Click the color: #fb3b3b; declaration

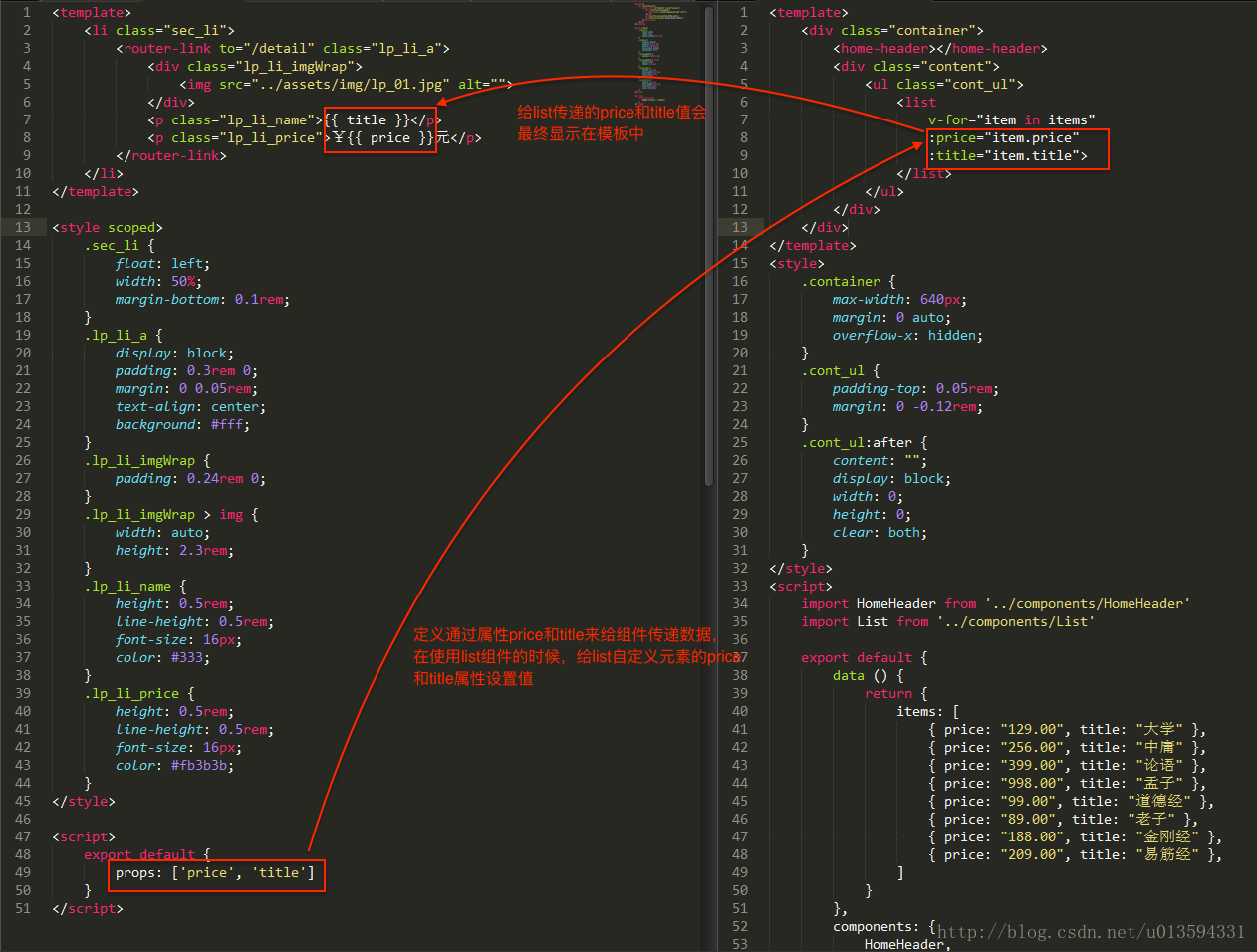click(x=174, y=765)
